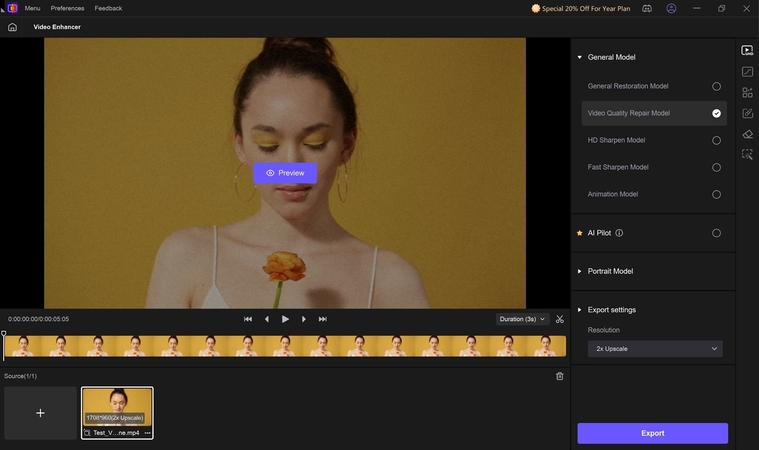Skip to the end of the video
The image size is (759, 450).
[x=322, y=319]
